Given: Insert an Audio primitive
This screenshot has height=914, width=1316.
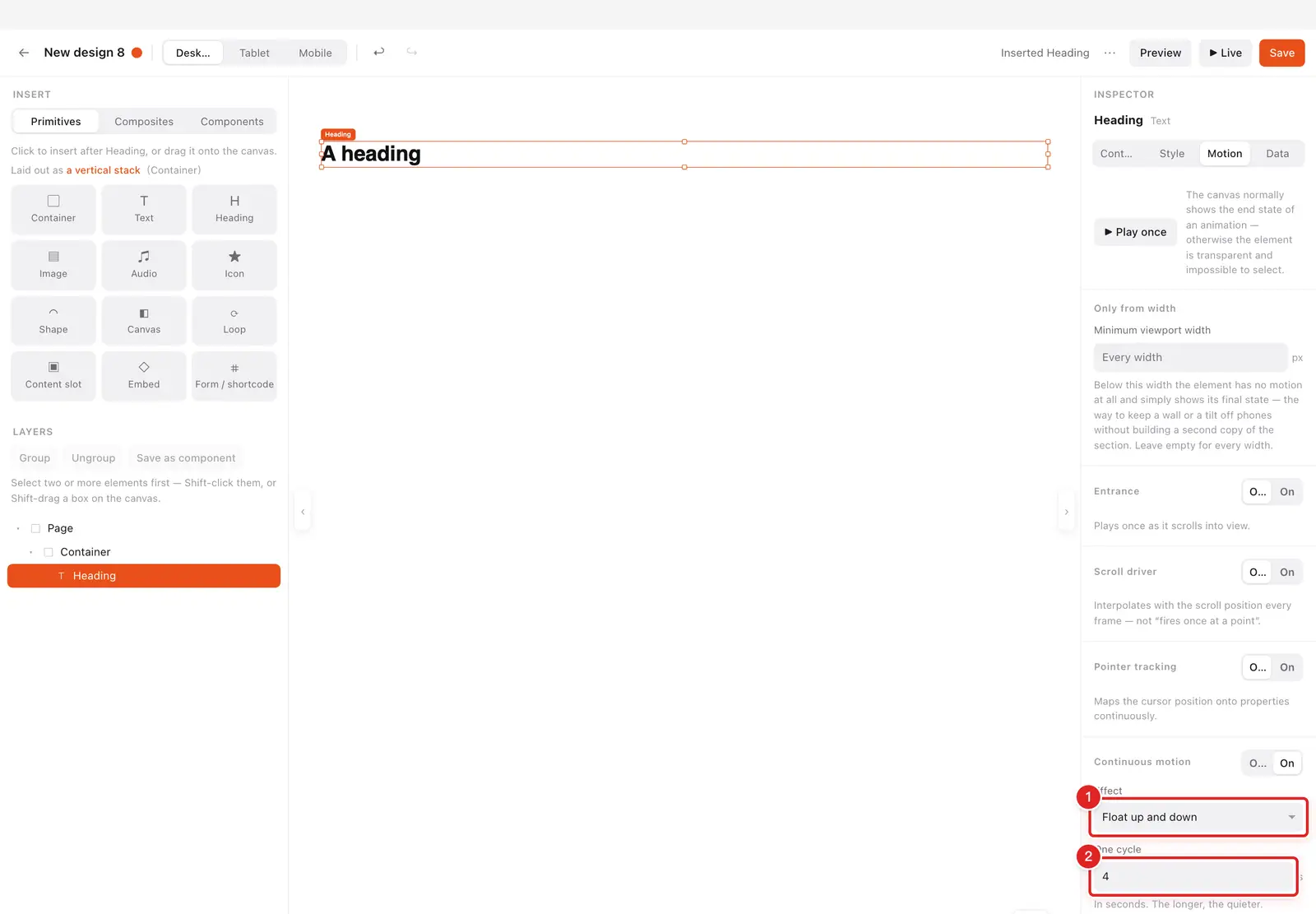Looking at the screenshot, I should [x=144, y=265].
